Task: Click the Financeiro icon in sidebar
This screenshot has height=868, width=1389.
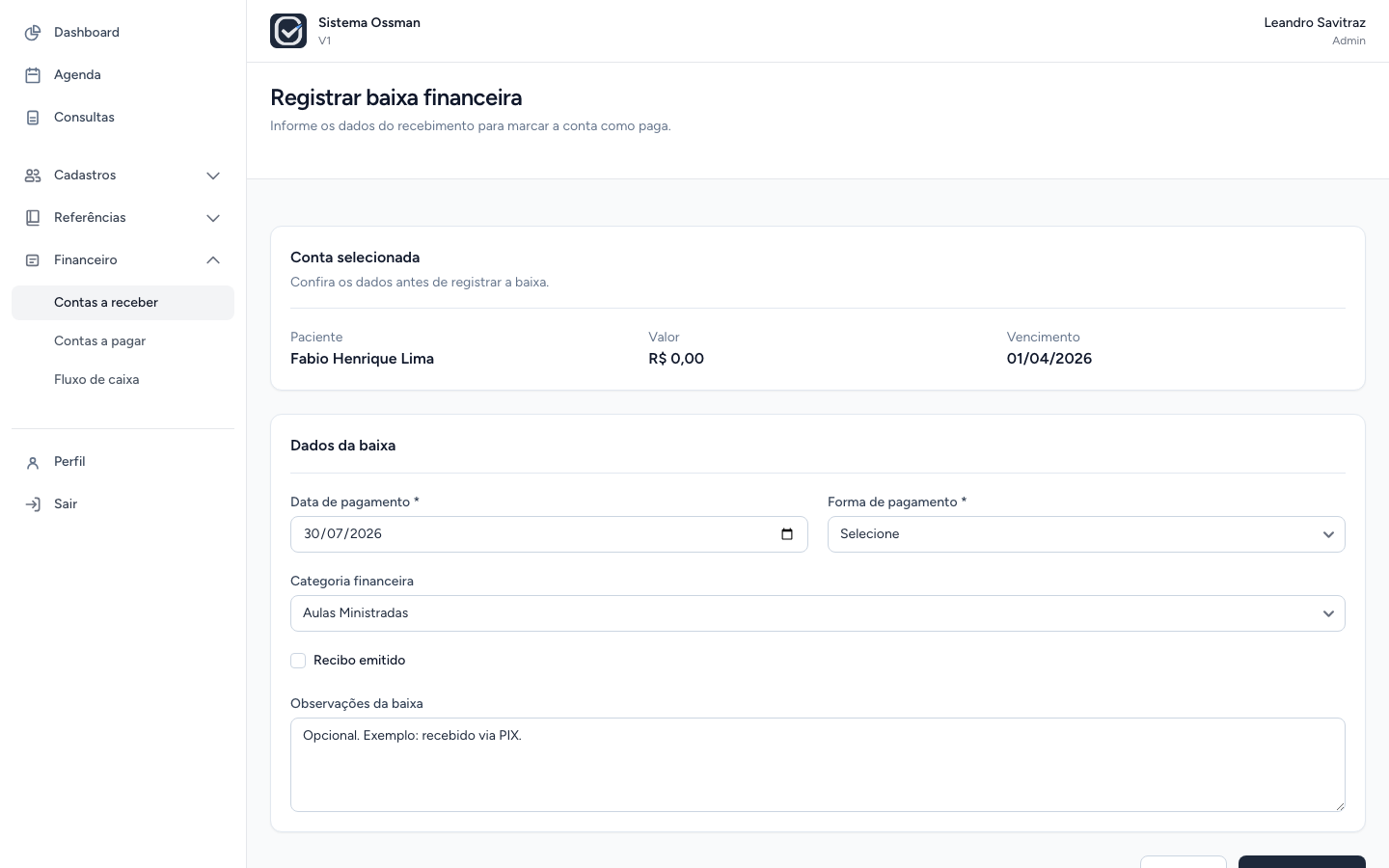Action: (33, 260)
